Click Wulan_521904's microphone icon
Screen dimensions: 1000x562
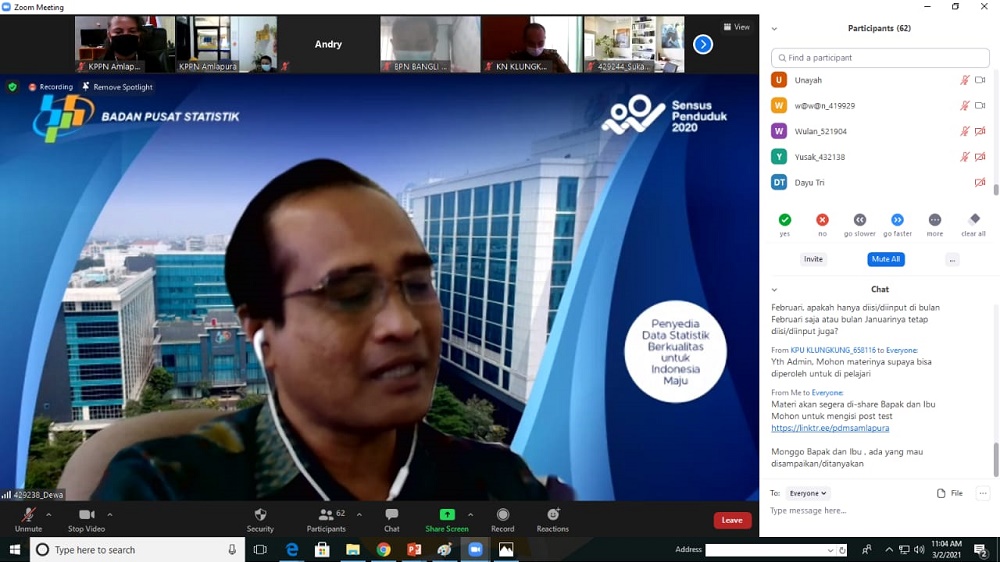(965, 131)
